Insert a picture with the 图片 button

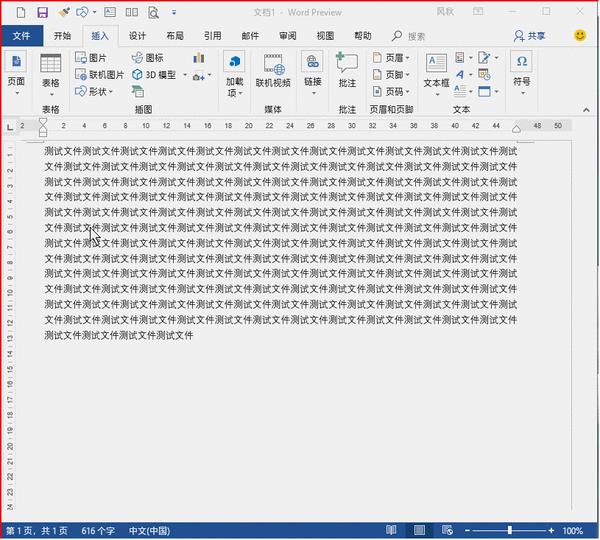coord(91,58)
